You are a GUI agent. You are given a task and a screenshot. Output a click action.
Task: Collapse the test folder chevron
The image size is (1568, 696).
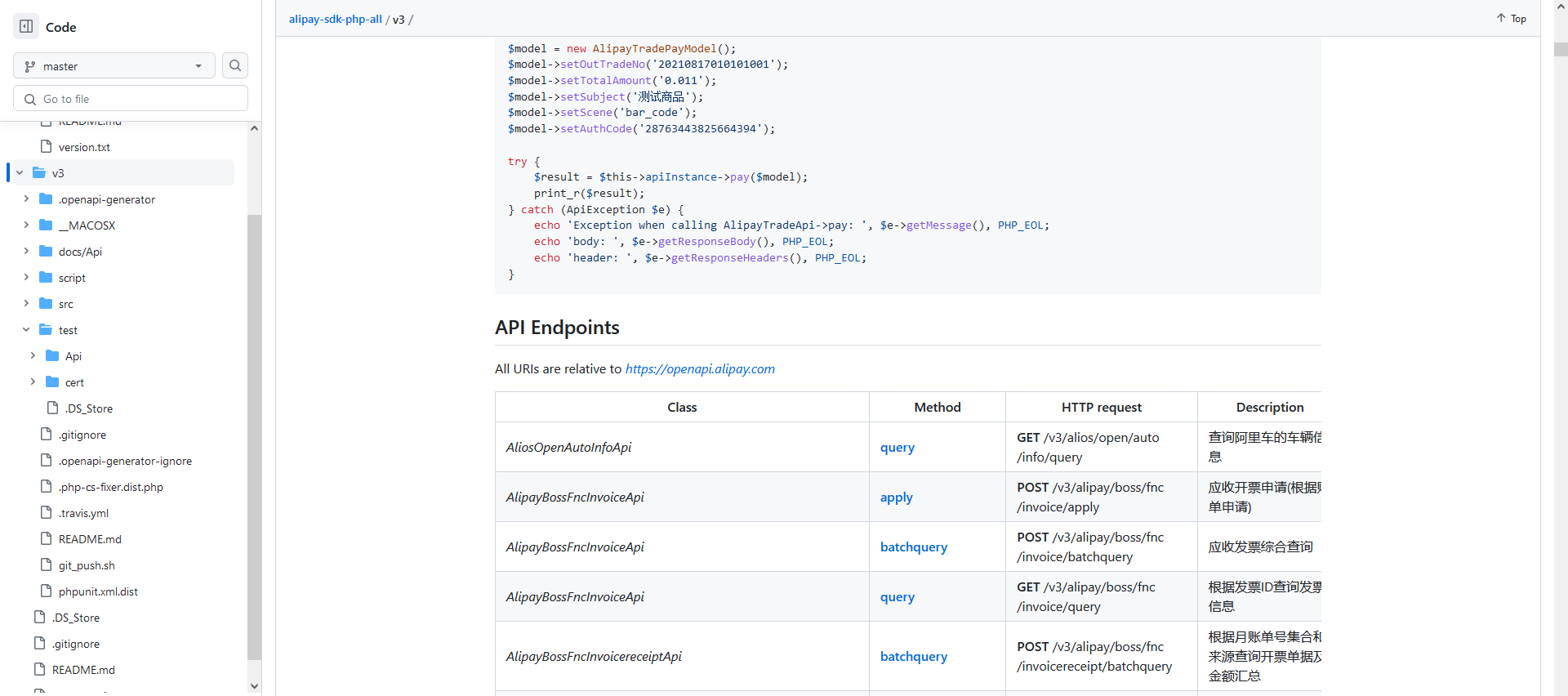coord(26,330)
